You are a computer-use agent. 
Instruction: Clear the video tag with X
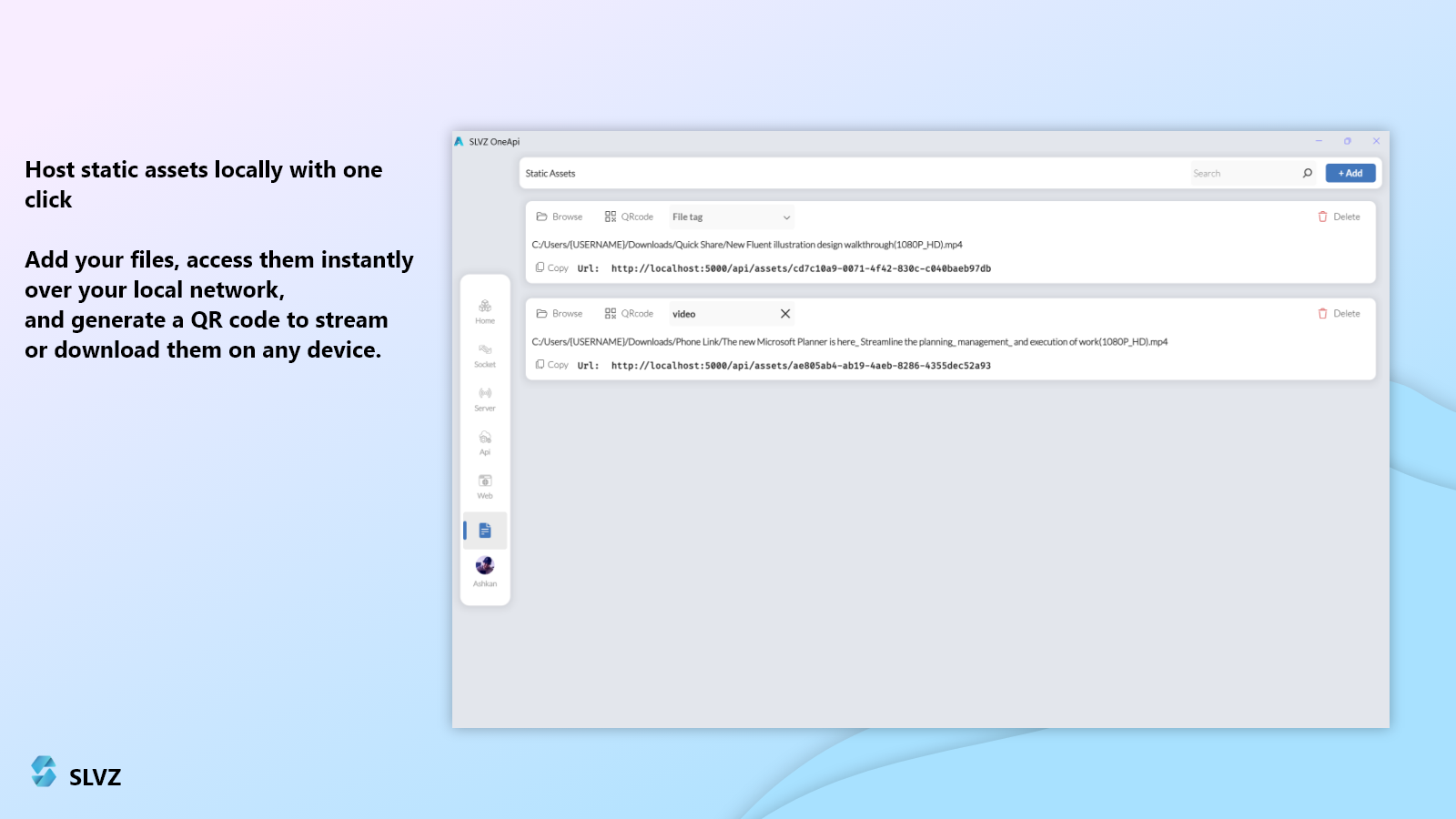tap(785, 314)
